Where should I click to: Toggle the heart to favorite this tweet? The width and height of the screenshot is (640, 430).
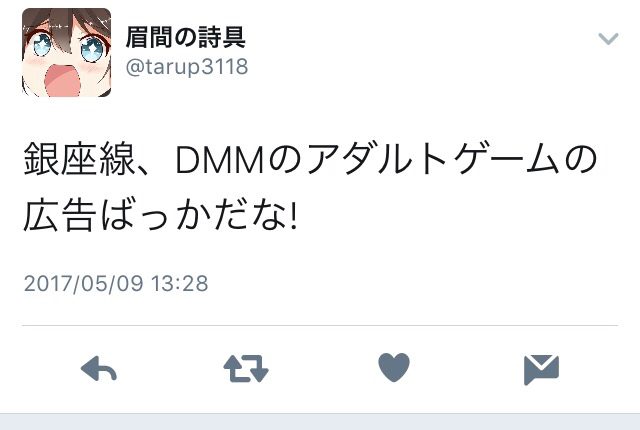[x=394, y=368]
